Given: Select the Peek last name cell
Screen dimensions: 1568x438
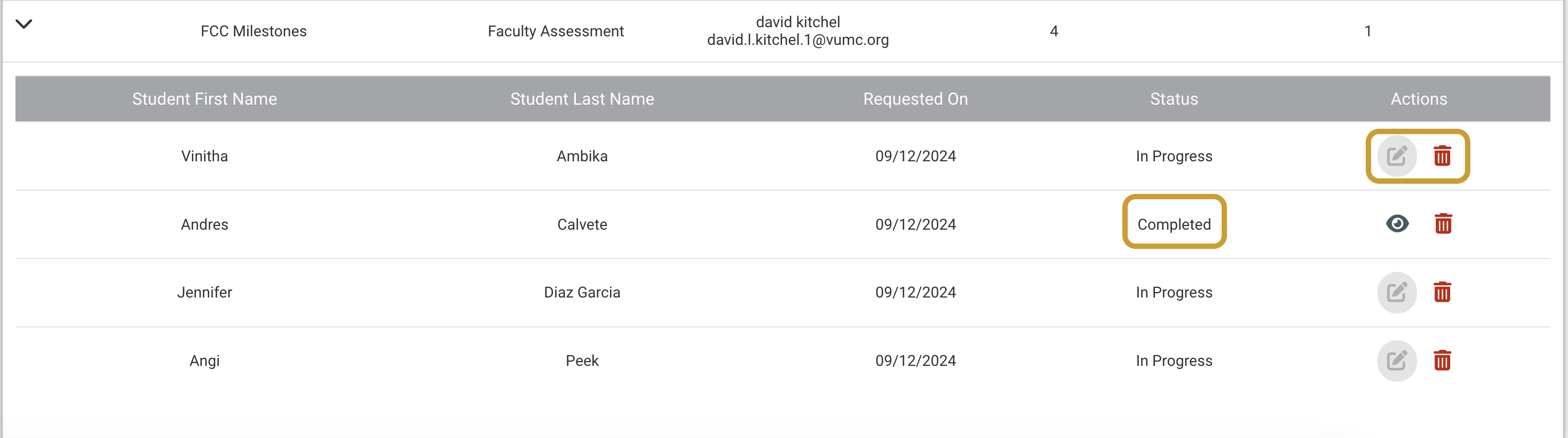Looking at the screenshot, I should pyautogui.click(x=582, y=361).
